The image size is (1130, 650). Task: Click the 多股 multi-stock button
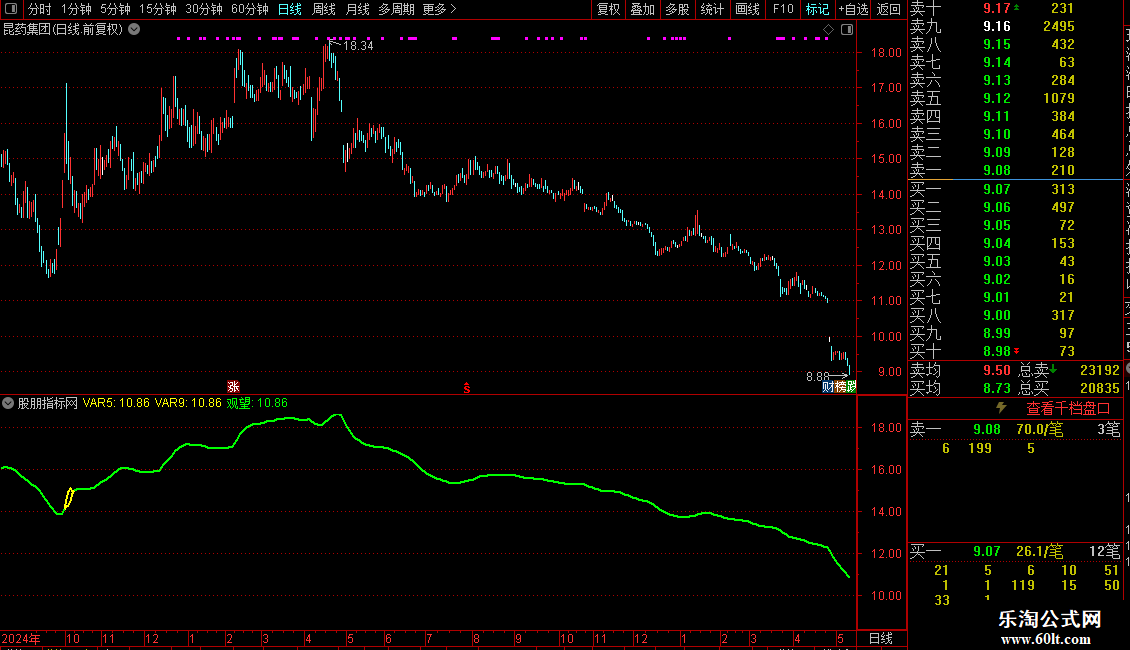click(x=677, y=9)
